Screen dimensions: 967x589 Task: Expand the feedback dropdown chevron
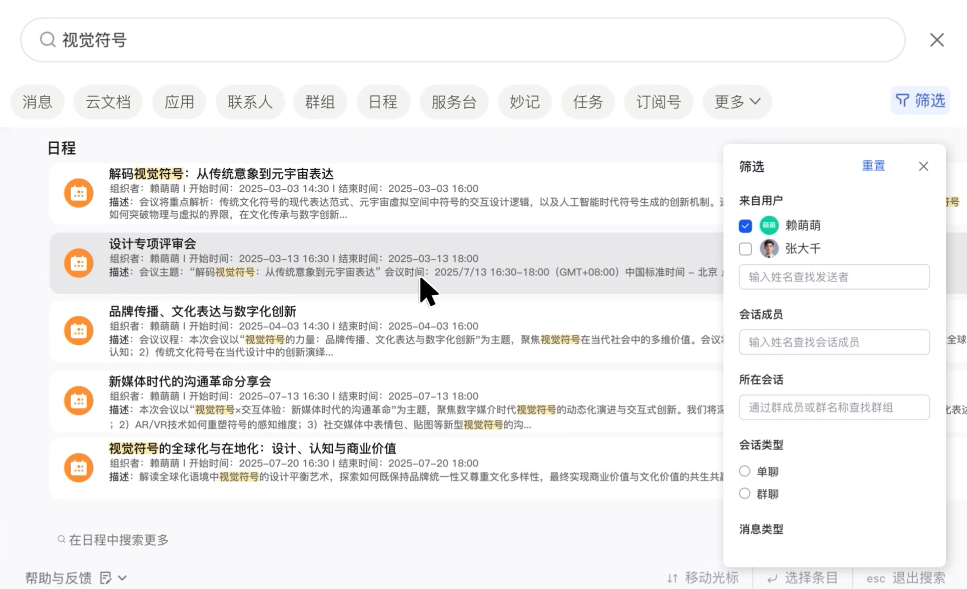pos(122,578)
